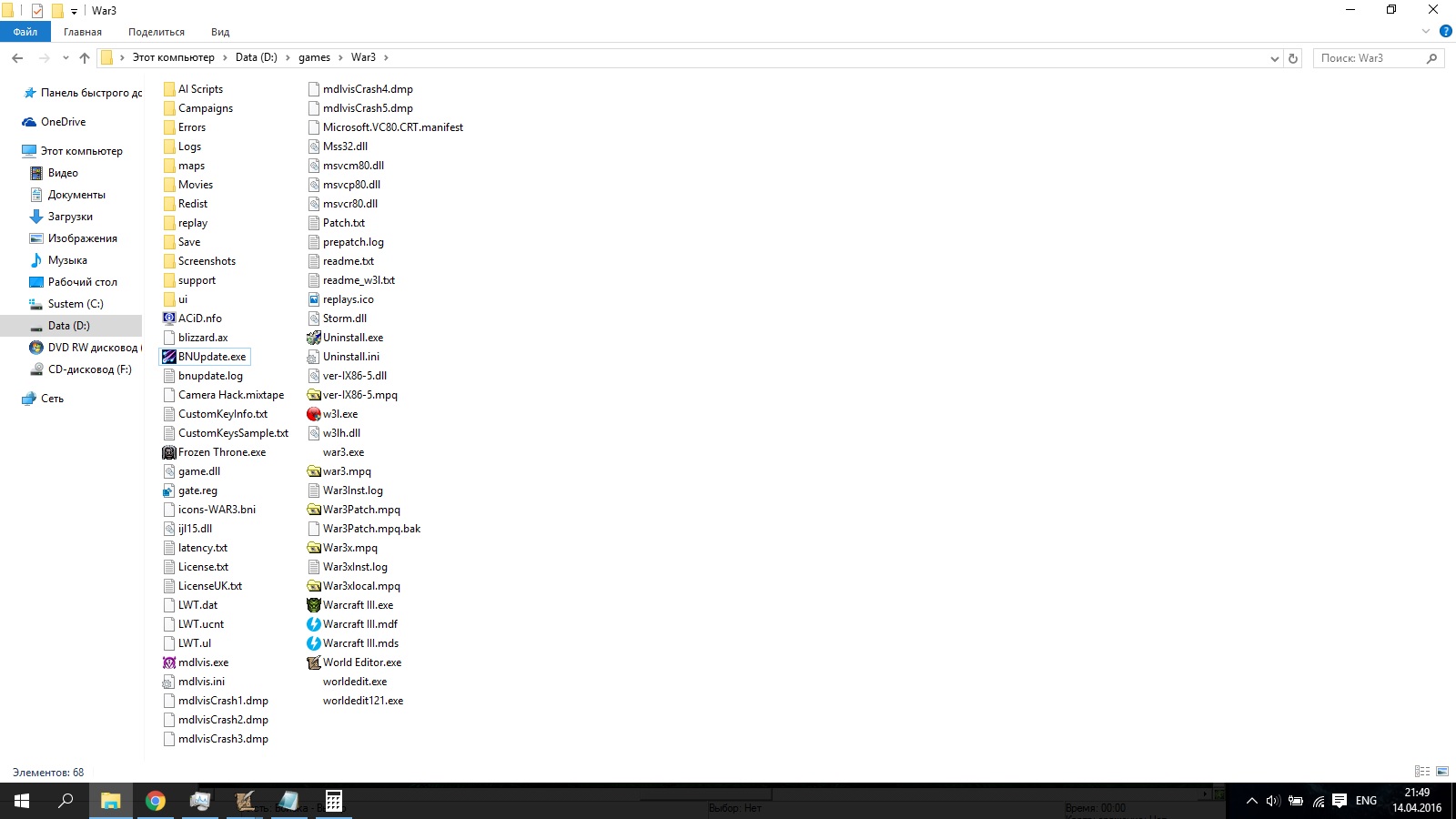Select the Uninstall.exe icon

click(x=314, y=338)
